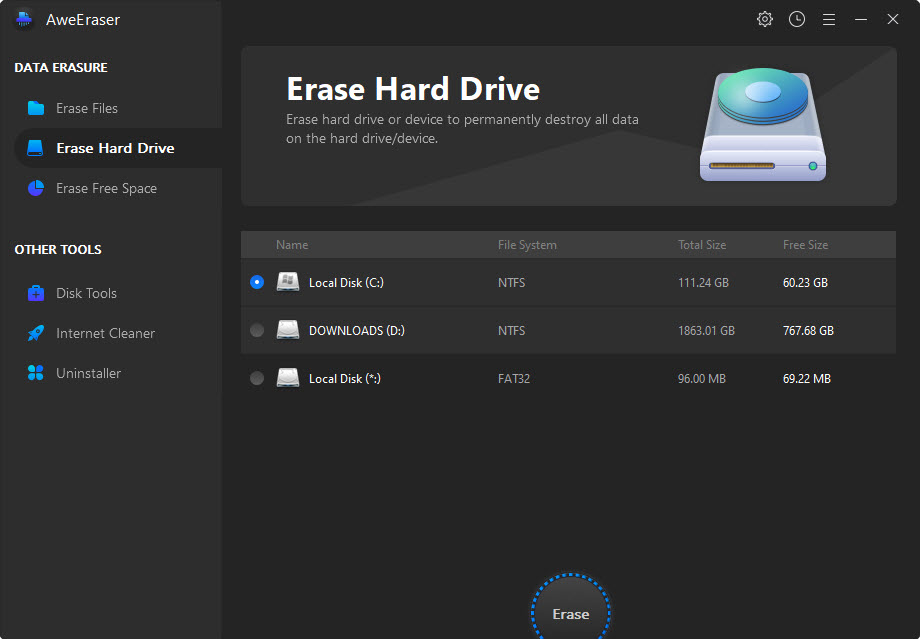Open the Erase Hard Drive section
This screenshot has height=639, width=920.
coord(117,148)
